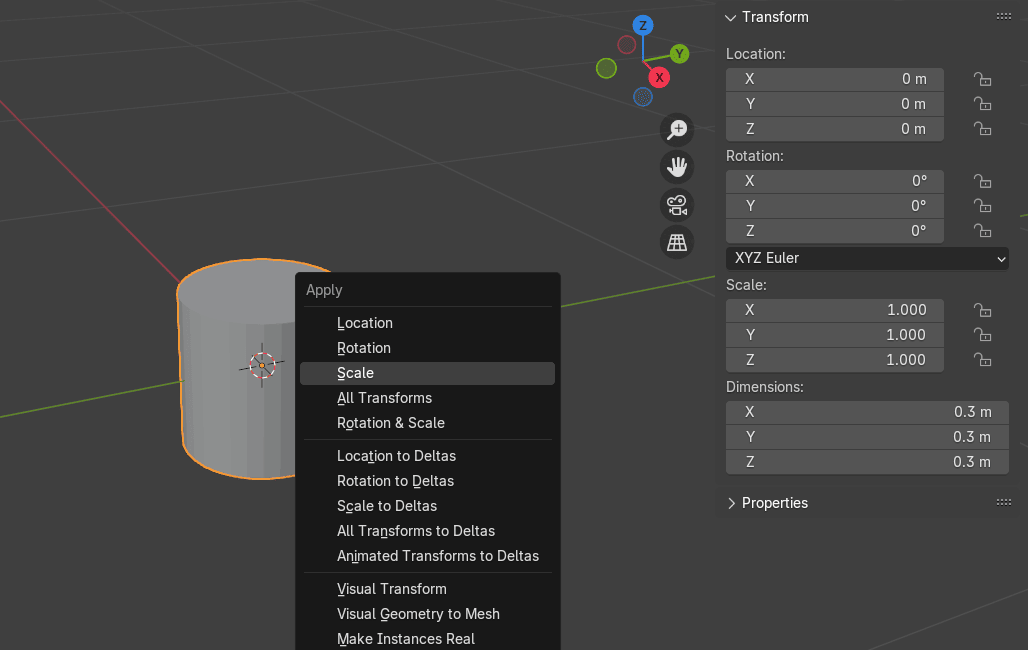Edit the Dimensions Z field
Image resolution: width=1028 pixels, height=650 pixels.
[x=868, y=462]
